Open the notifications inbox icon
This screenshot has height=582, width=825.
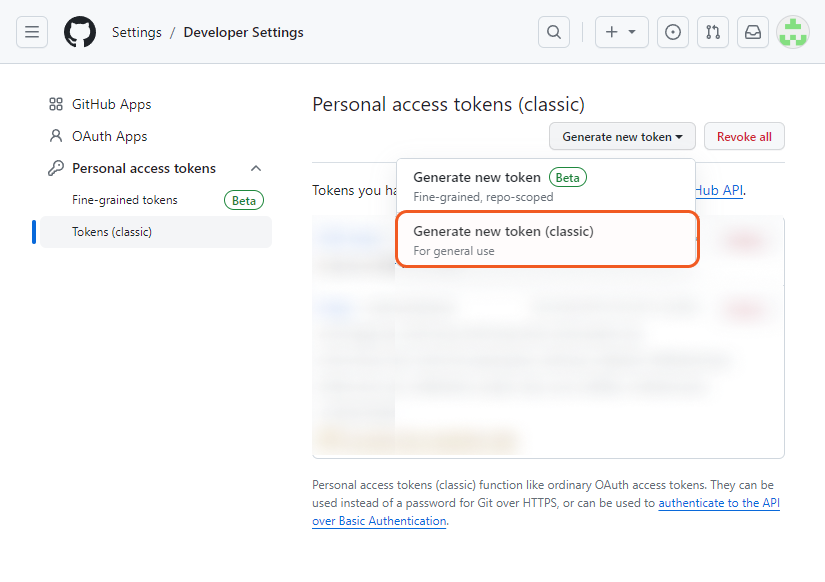point(753,32)
